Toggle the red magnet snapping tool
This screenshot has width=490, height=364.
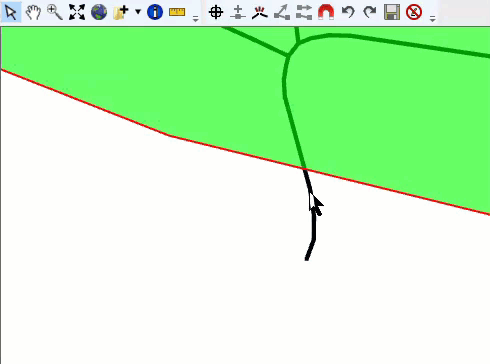pyautogui.click(x=326, y=13)
